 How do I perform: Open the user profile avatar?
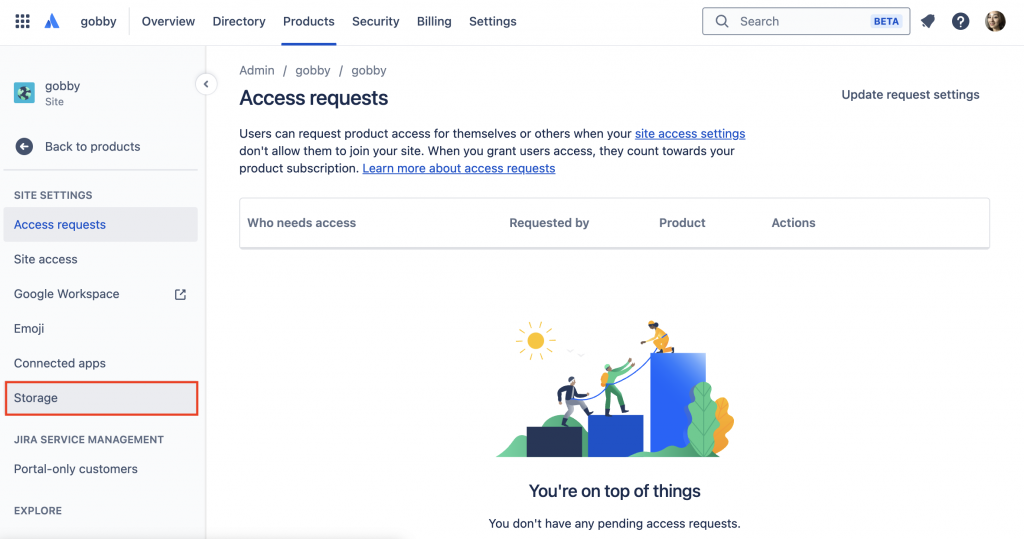pyautogui.click(x=995, y=21)
